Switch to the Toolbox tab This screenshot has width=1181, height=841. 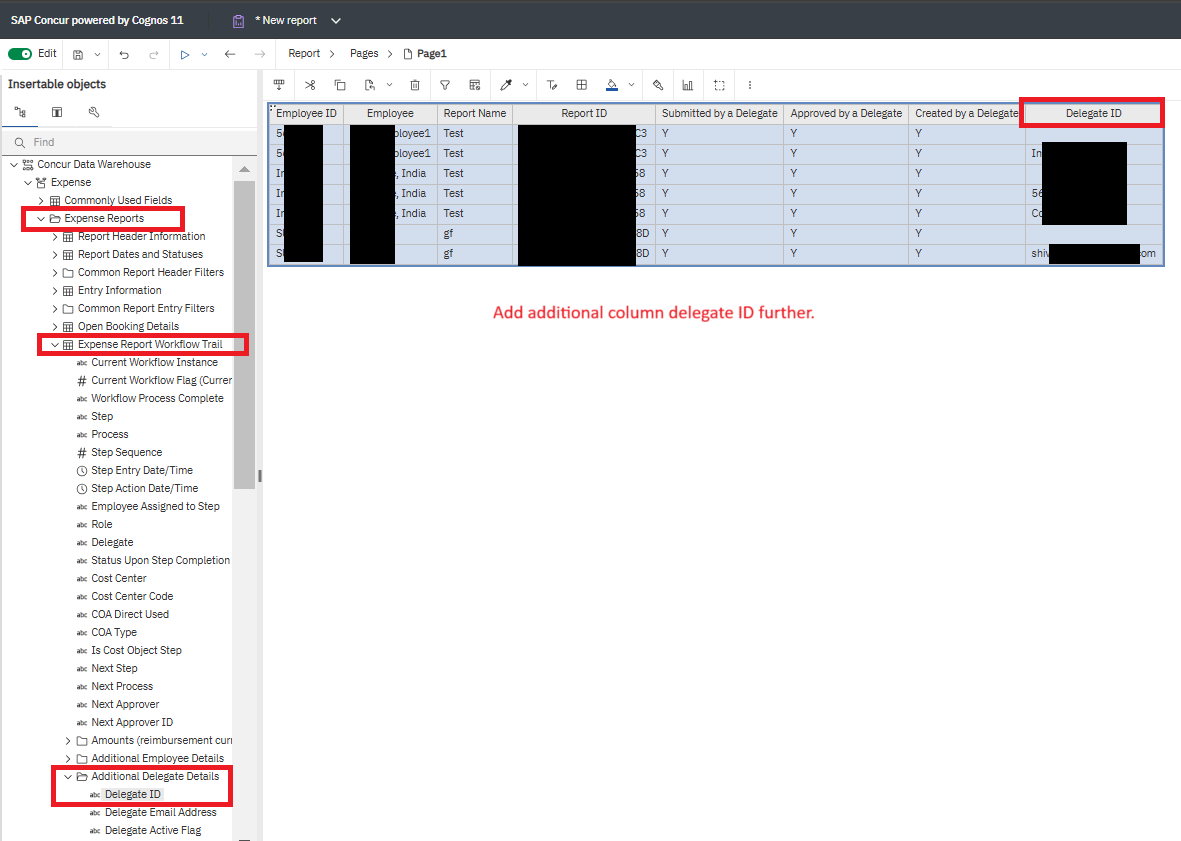coord(94,112)
